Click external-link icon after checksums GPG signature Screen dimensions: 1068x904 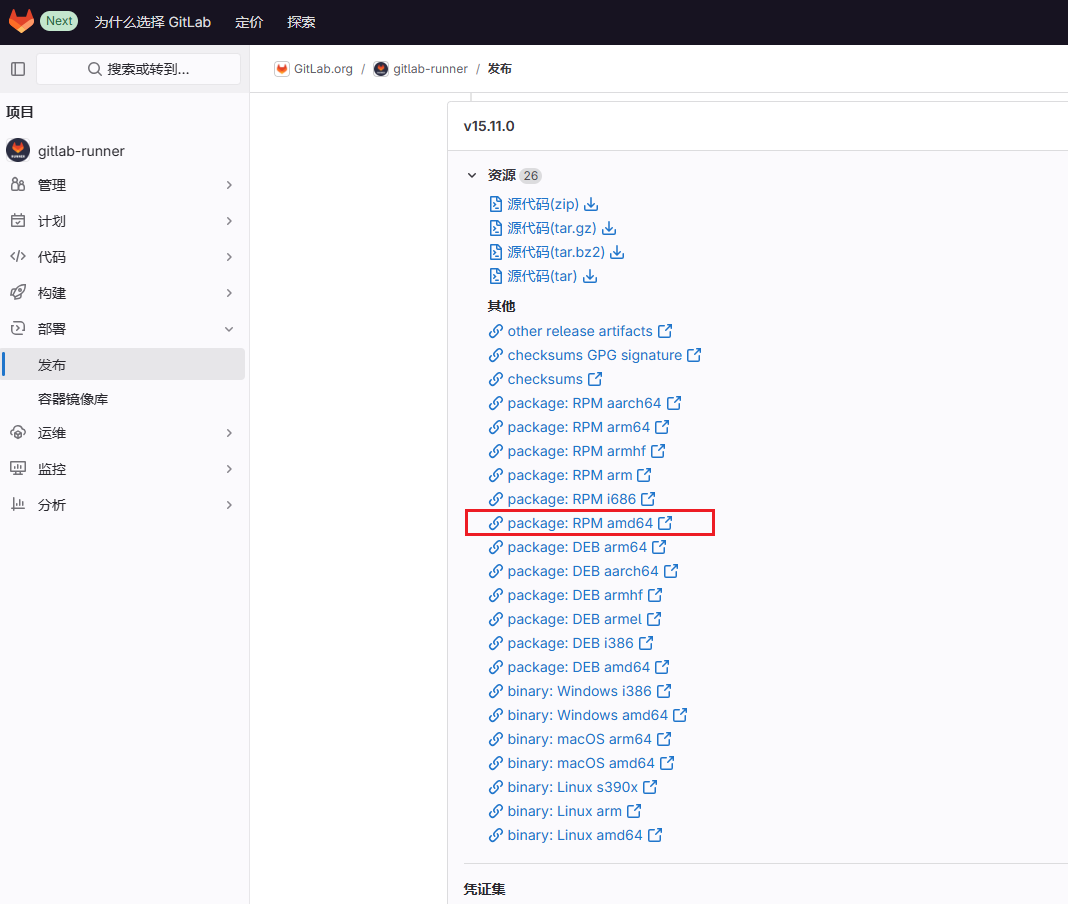tap(694, 355)
